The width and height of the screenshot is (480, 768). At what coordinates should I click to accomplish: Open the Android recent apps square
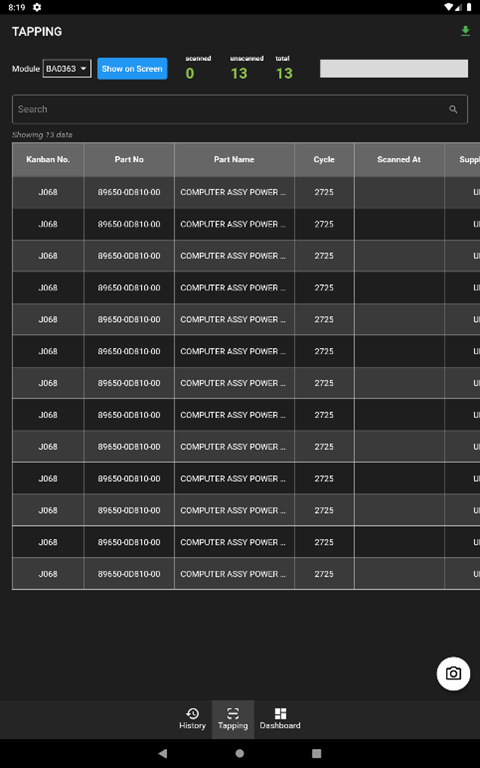[316, 753]
